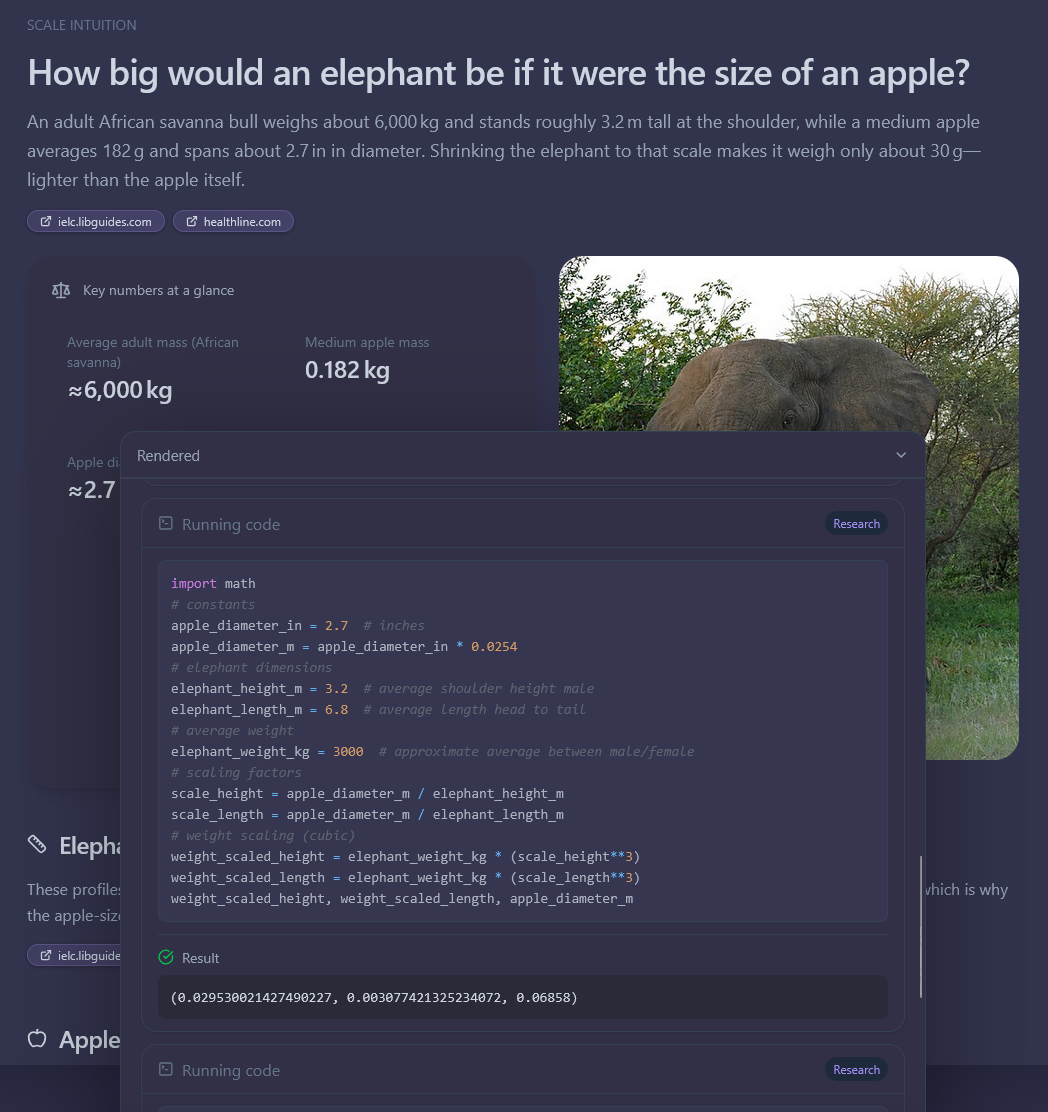Click the Research badge on lower code block

coord(857,1069)
